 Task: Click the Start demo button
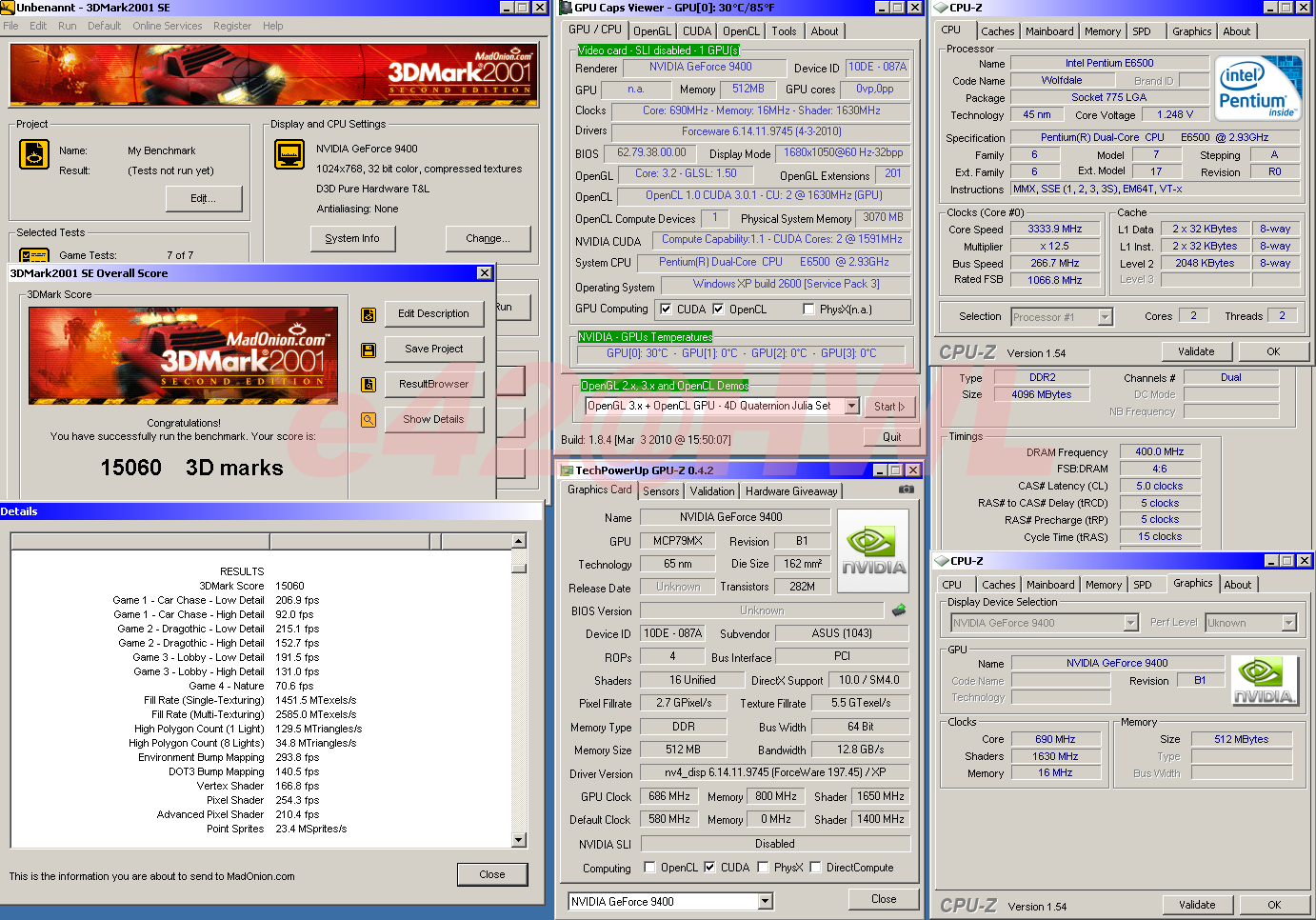[x=889, y=407]
